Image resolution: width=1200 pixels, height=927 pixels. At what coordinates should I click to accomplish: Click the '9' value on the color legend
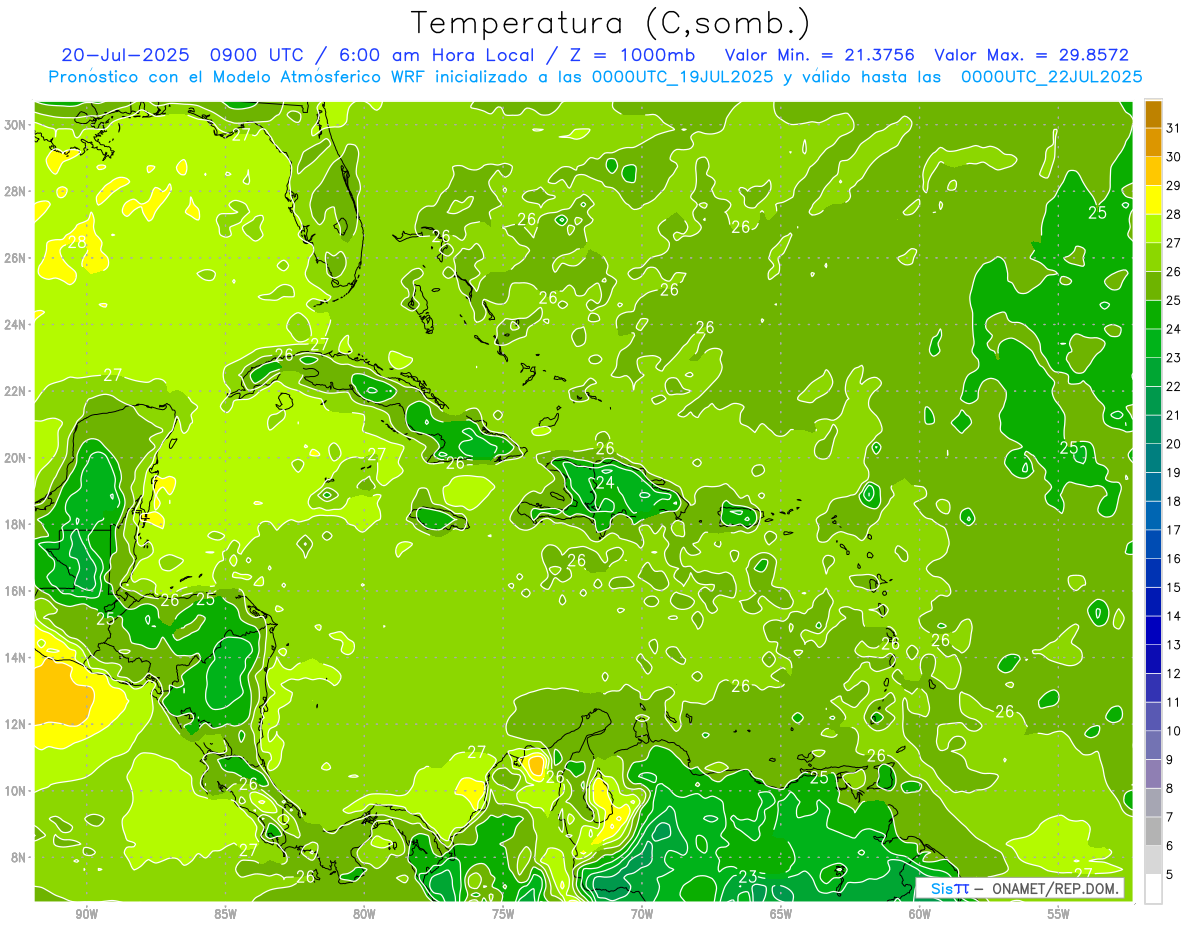point(1169,760)
